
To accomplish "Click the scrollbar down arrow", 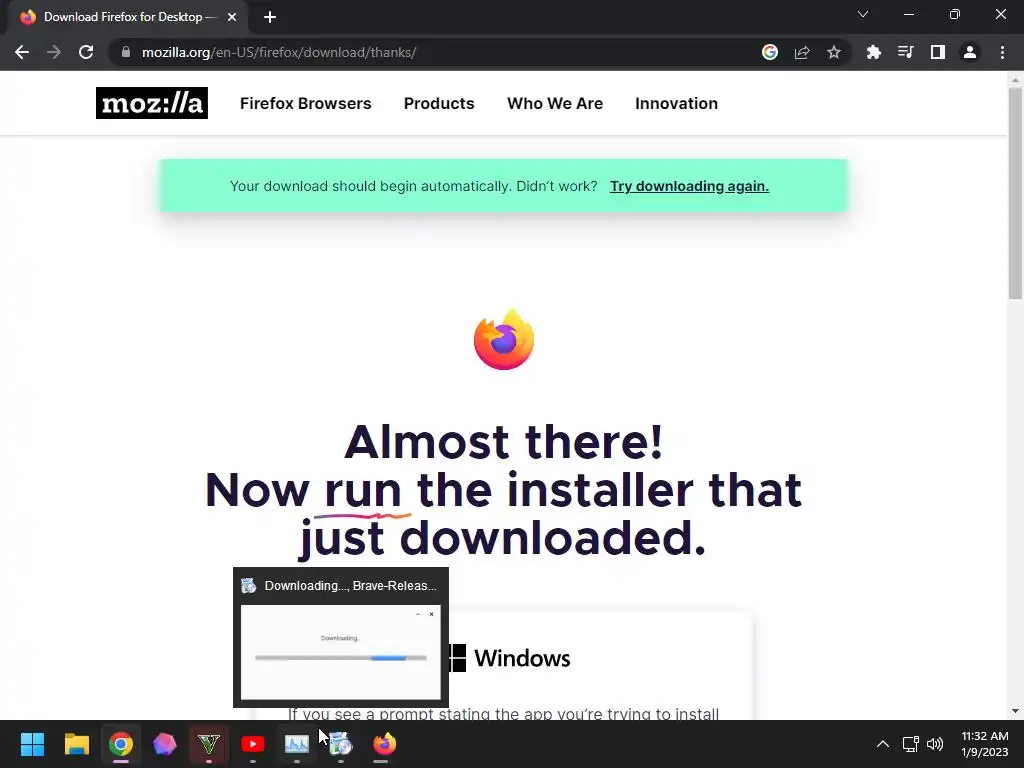I will point(1015,711).
